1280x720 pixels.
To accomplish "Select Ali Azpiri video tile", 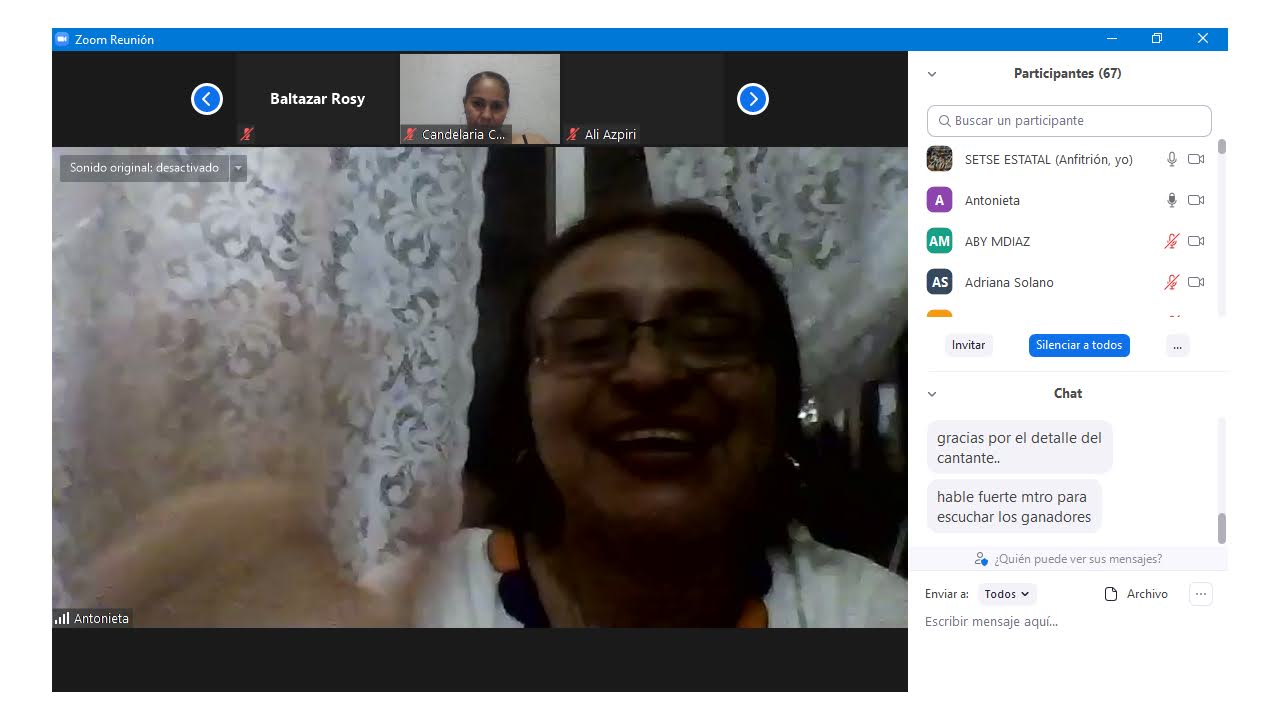I will point(643,99).
